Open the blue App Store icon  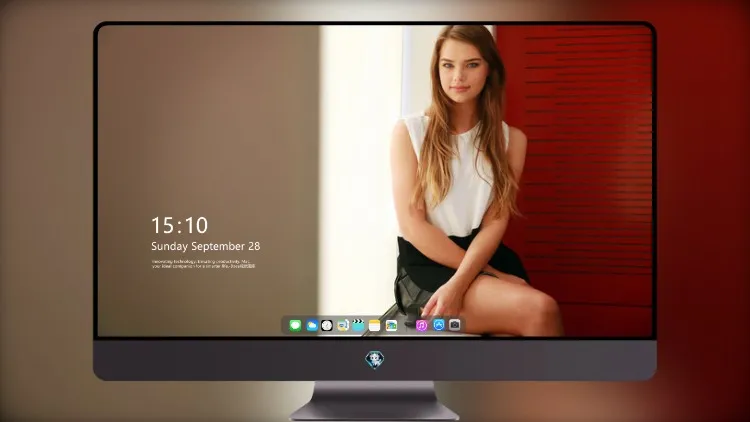coord(439,325)
